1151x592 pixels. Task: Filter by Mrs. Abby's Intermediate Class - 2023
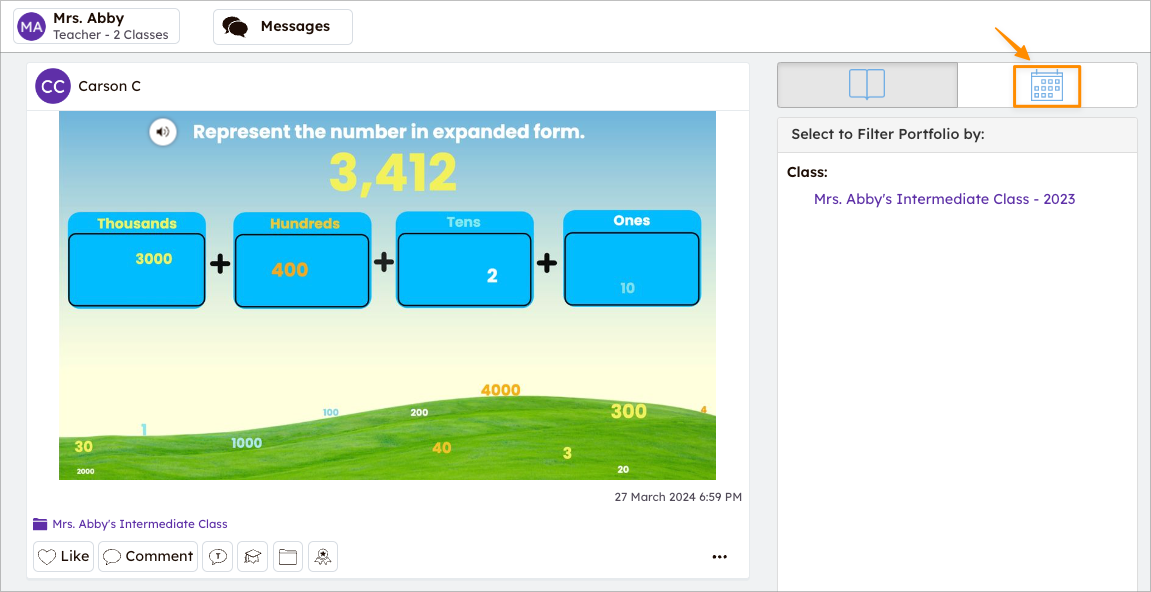[x=944, y=199]
